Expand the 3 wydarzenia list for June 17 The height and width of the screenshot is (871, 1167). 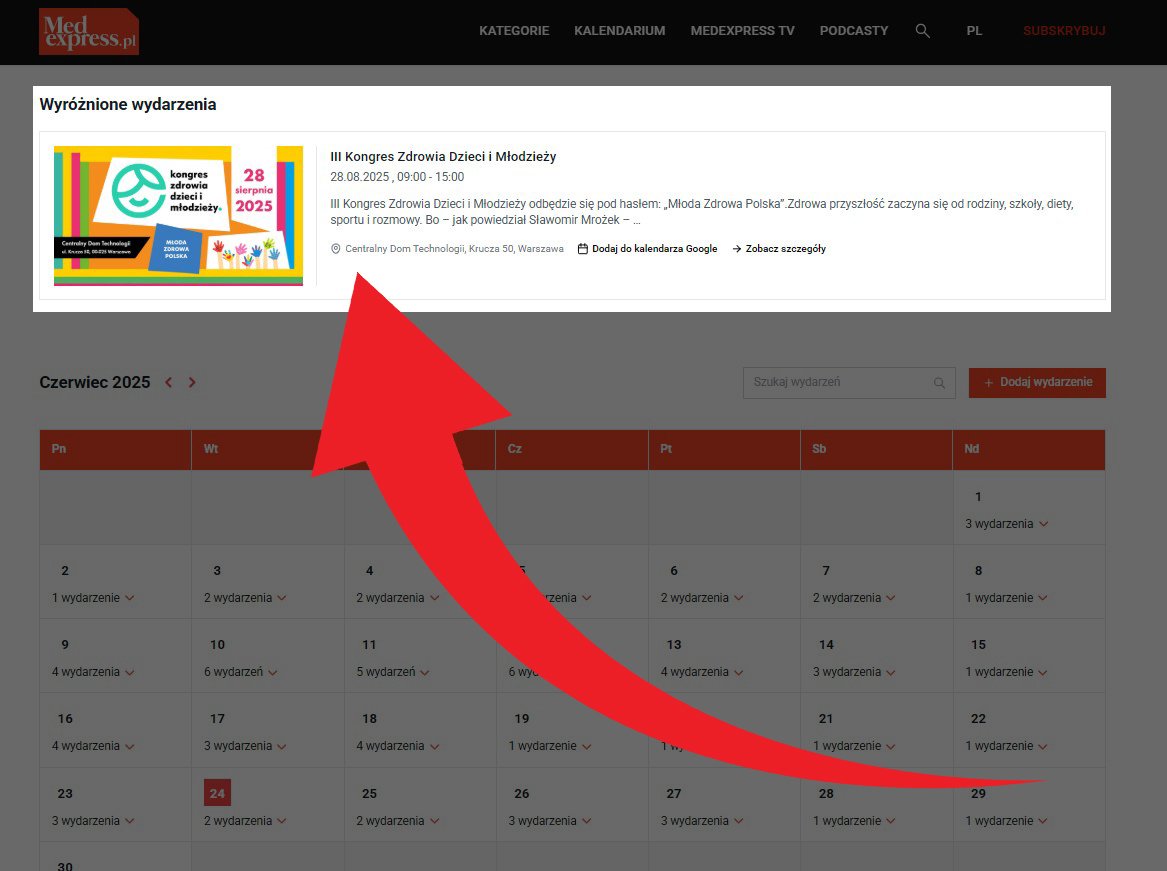coord(245,746)
